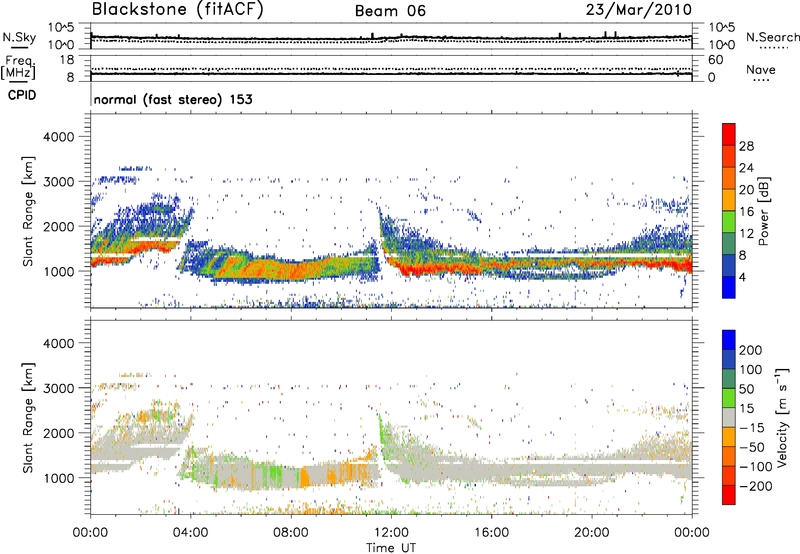Pick the green 15–50 velocity swatch
This screenshot has height=554, width=800.
pos(729,398)
